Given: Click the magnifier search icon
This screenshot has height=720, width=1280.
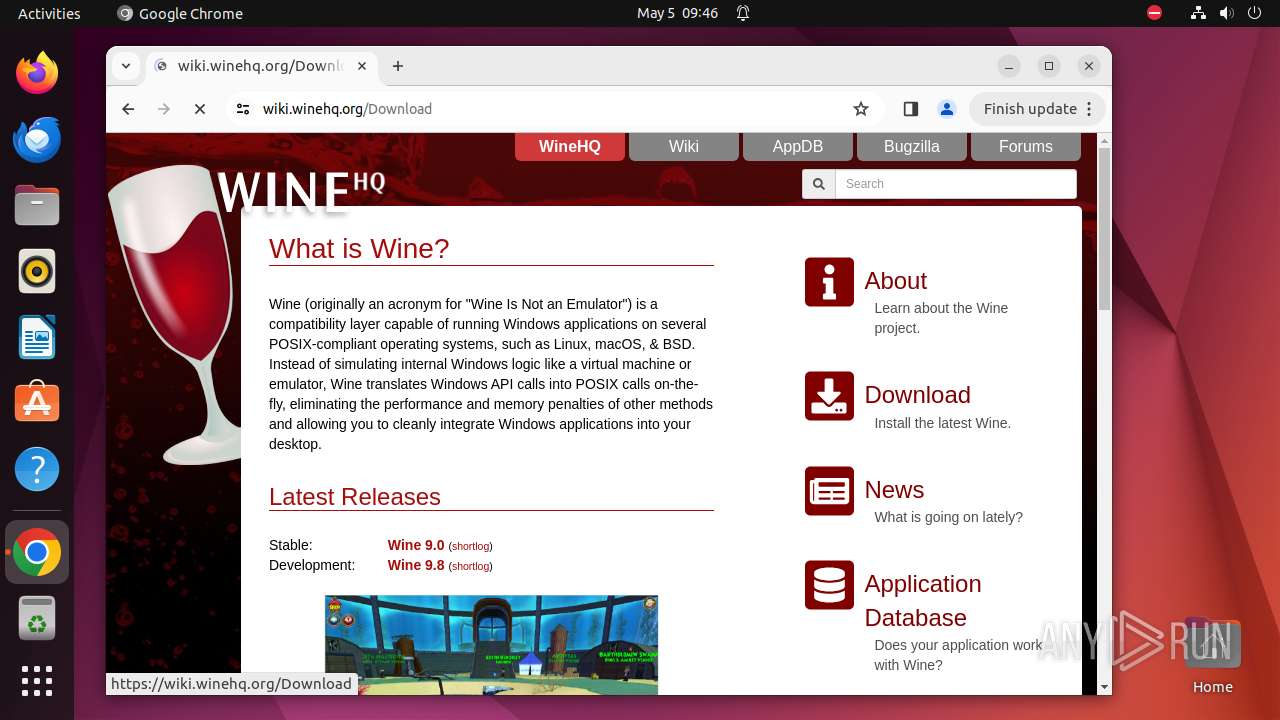Looking at the screenshot, I should [x=819, y=184].
